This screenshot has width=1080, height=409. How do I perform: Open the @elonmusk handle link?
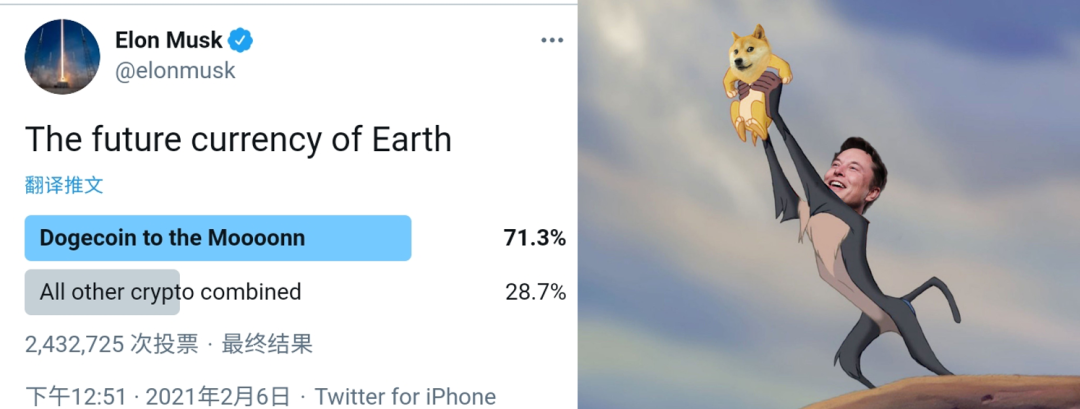[175, 71]
